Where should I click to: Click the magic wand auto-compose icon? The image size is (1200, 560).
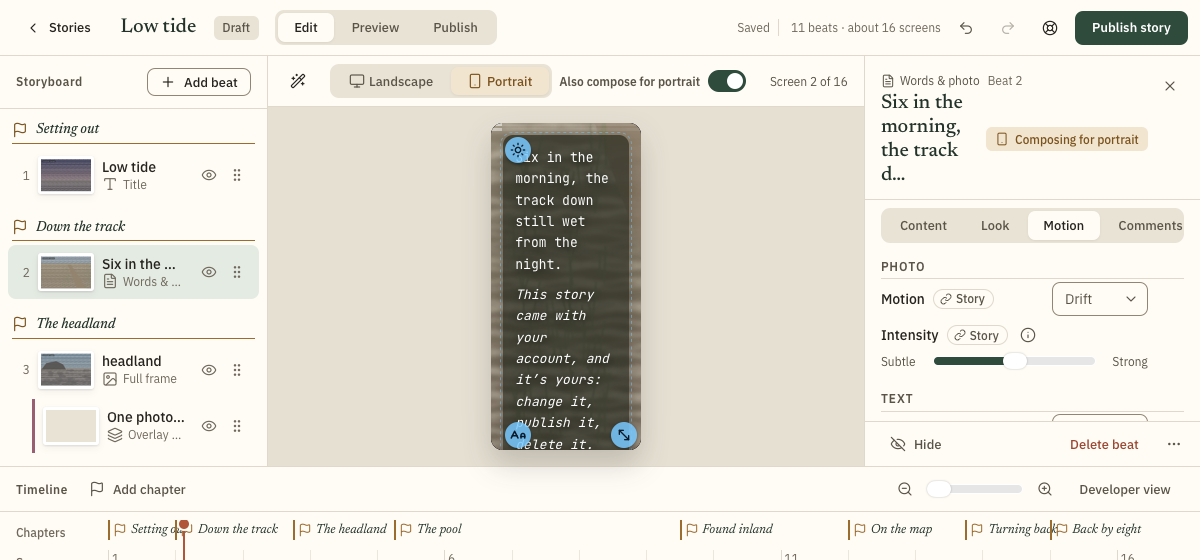(298, 81)
